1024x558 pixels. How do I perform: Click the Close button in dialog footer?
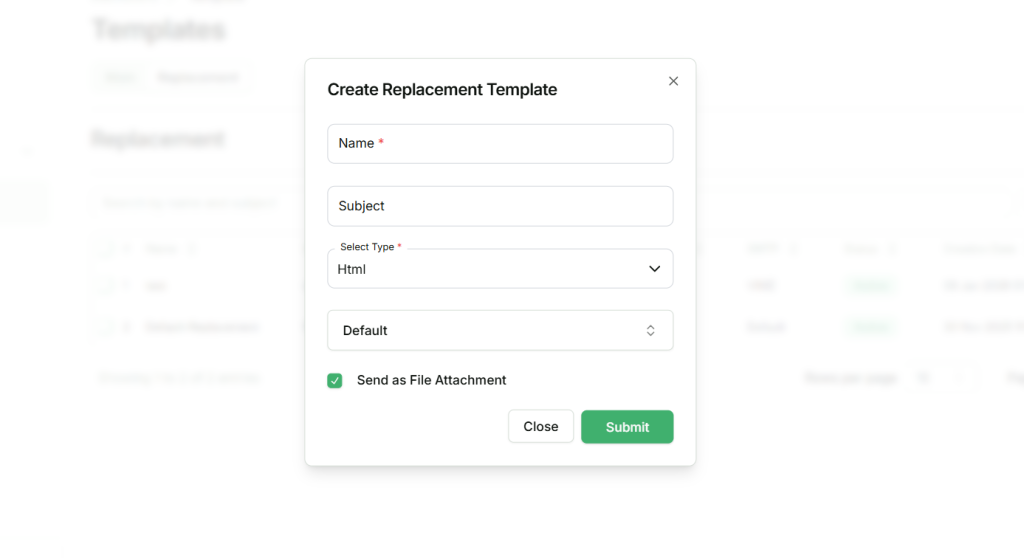[541, 427]
